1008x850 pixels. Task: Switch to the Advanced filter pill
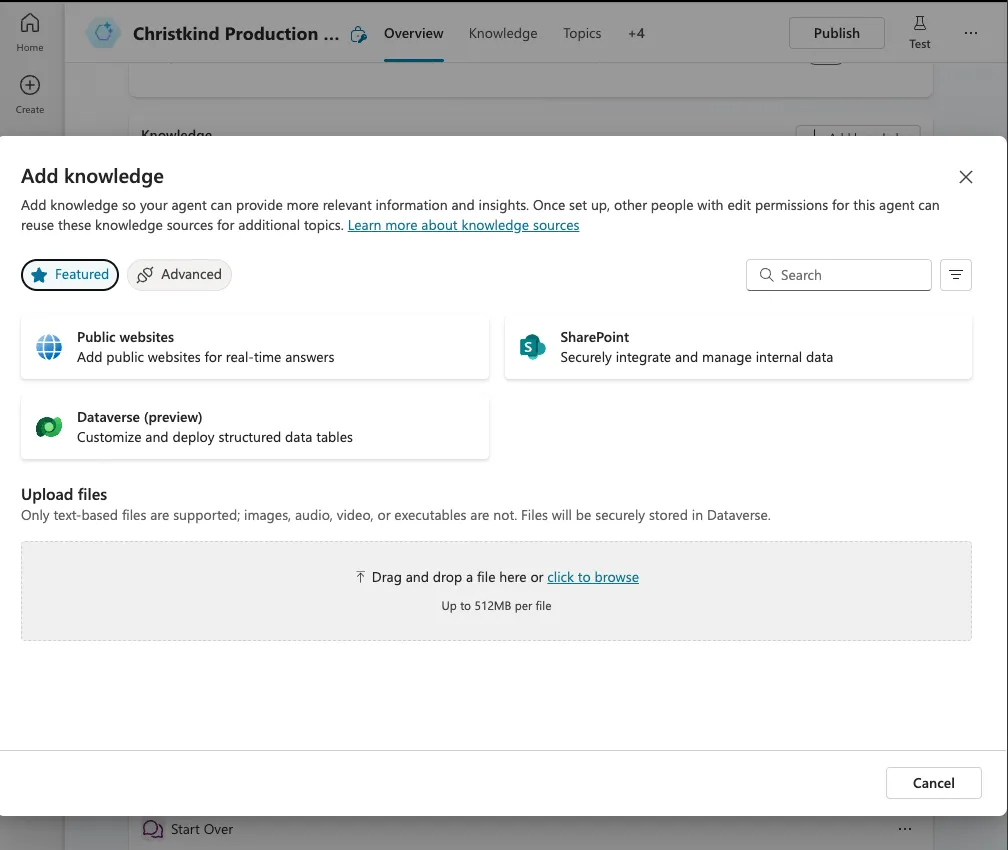[x=179, y=275]
